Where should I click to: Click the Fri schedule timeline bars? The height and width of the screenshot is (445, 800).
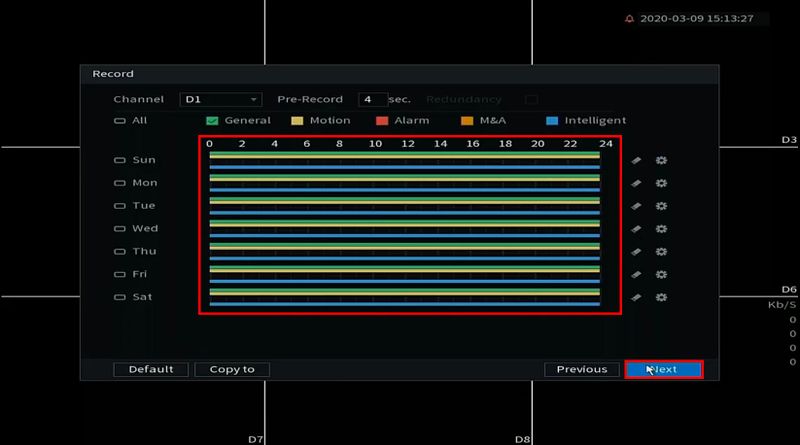click(x=405, y=275)
